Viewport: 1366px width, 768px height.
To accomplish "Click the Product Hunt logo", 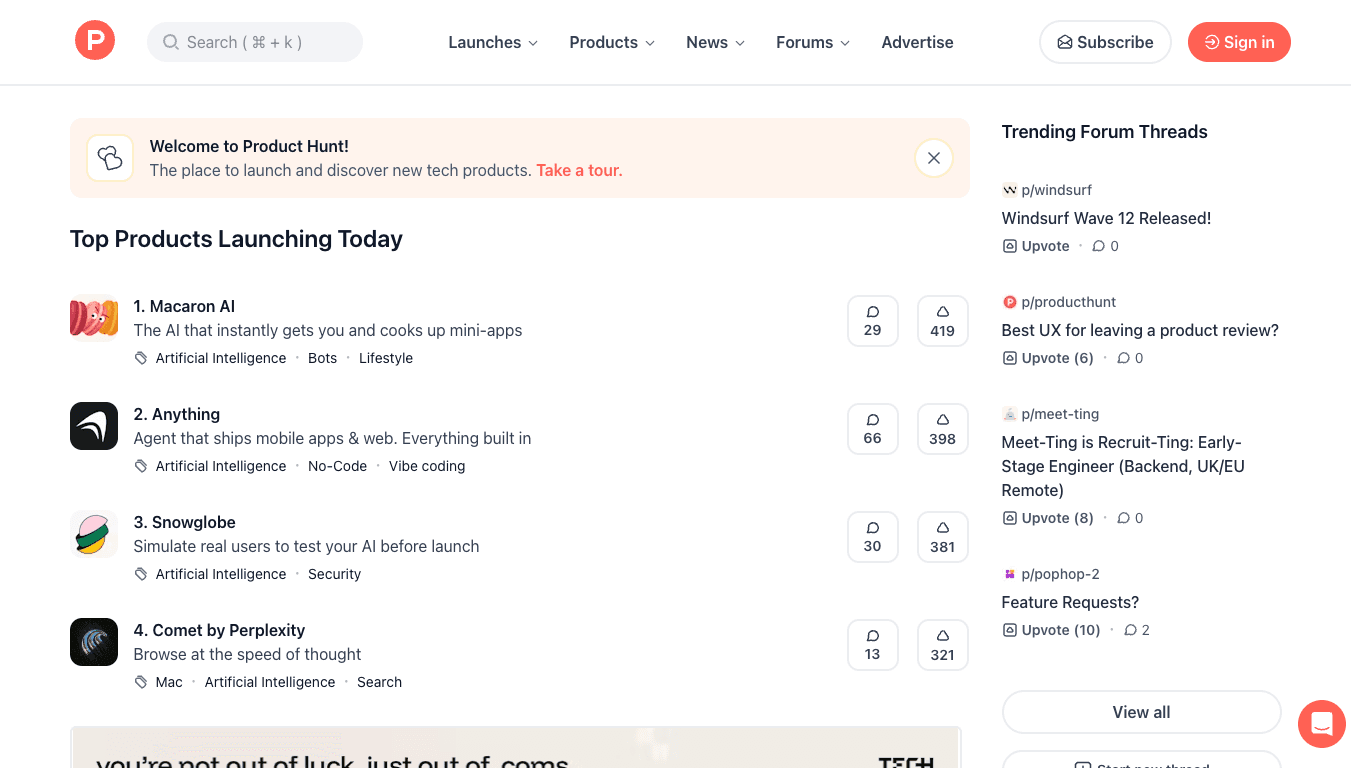I will click(x=95, y=40).
